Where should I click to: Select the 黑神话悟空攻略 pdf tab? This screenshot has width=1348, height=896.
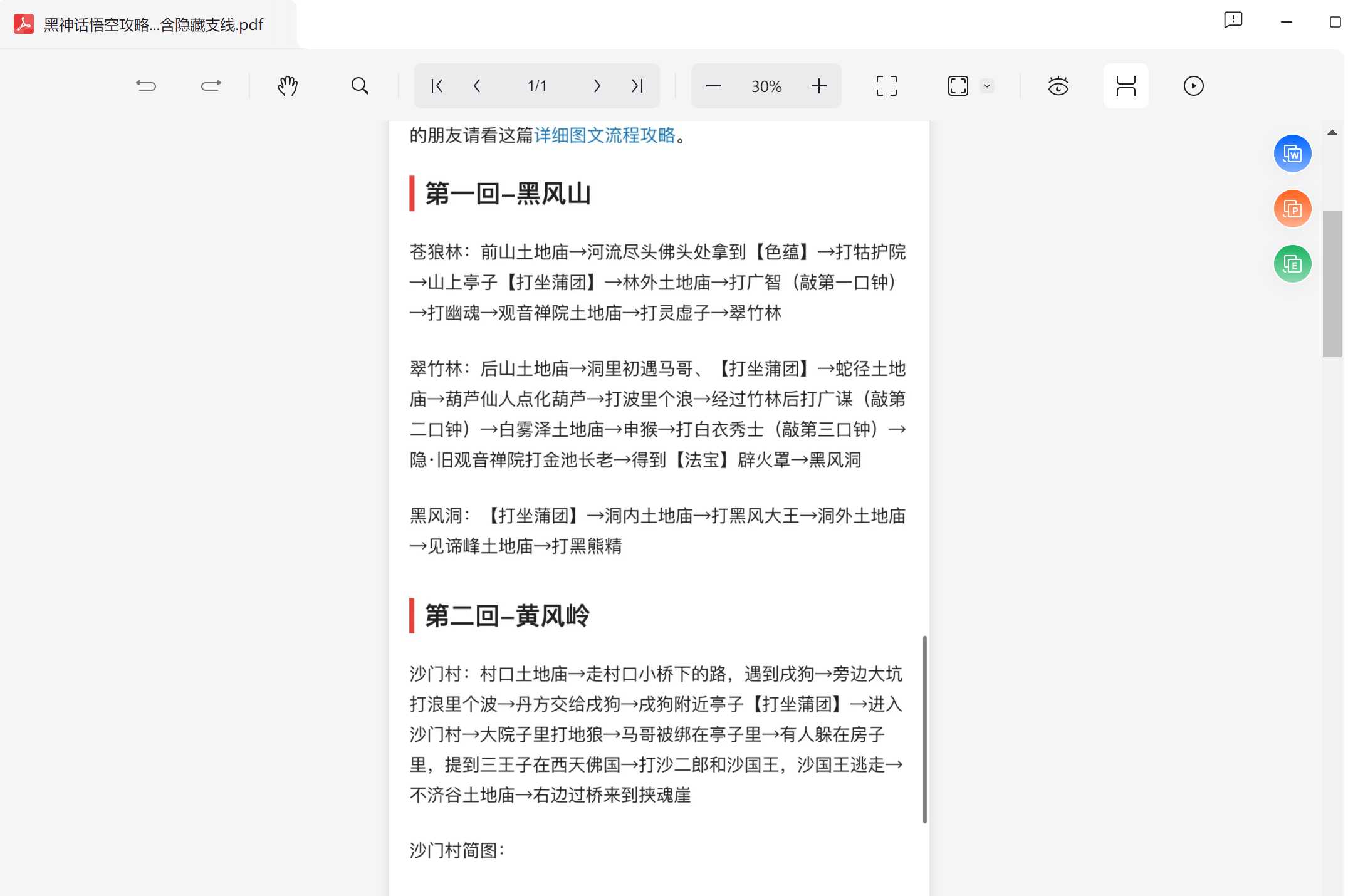coord(149,24)
